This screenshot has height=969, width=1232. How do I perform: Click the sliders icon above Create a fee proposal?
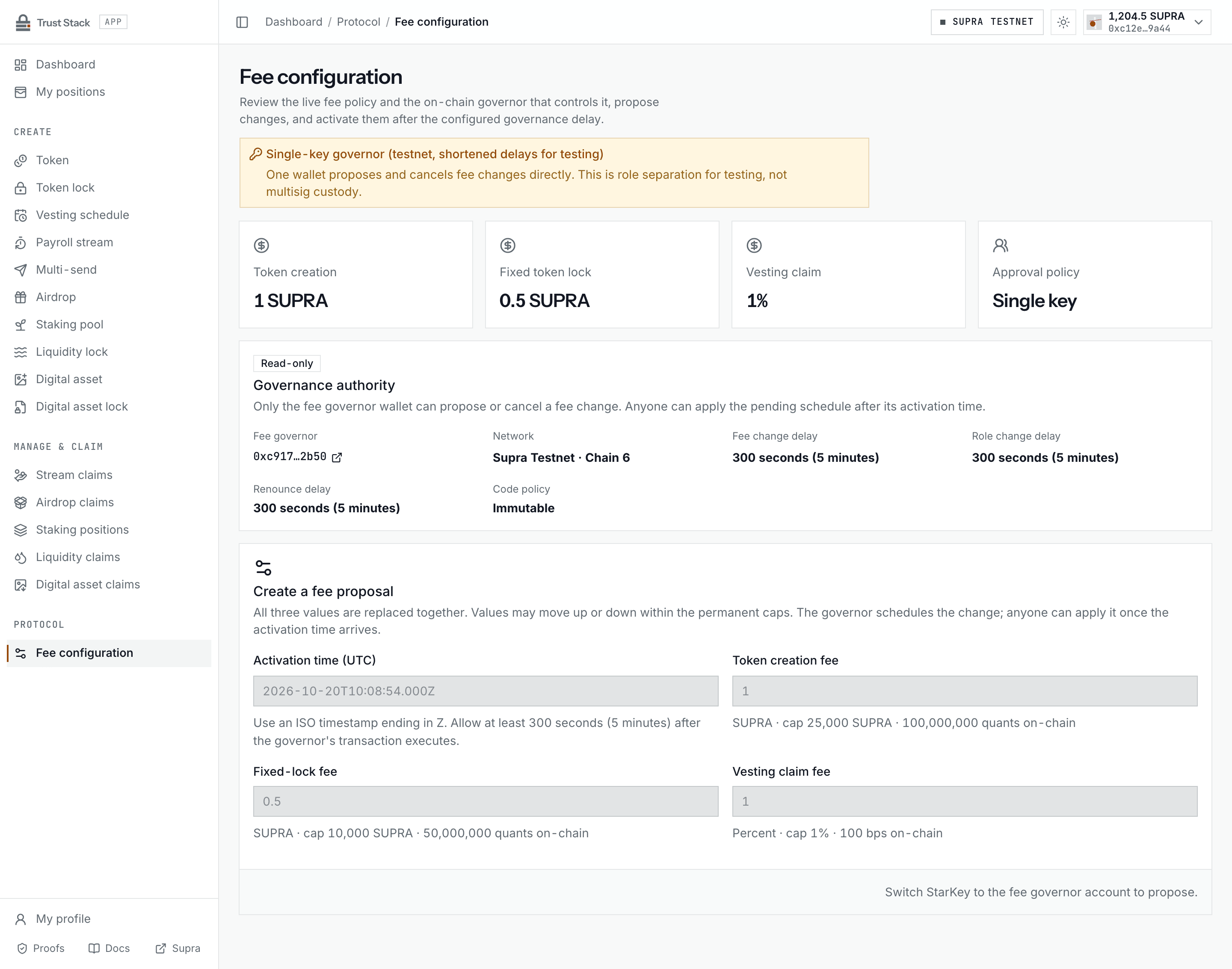(x=264, y=568)
